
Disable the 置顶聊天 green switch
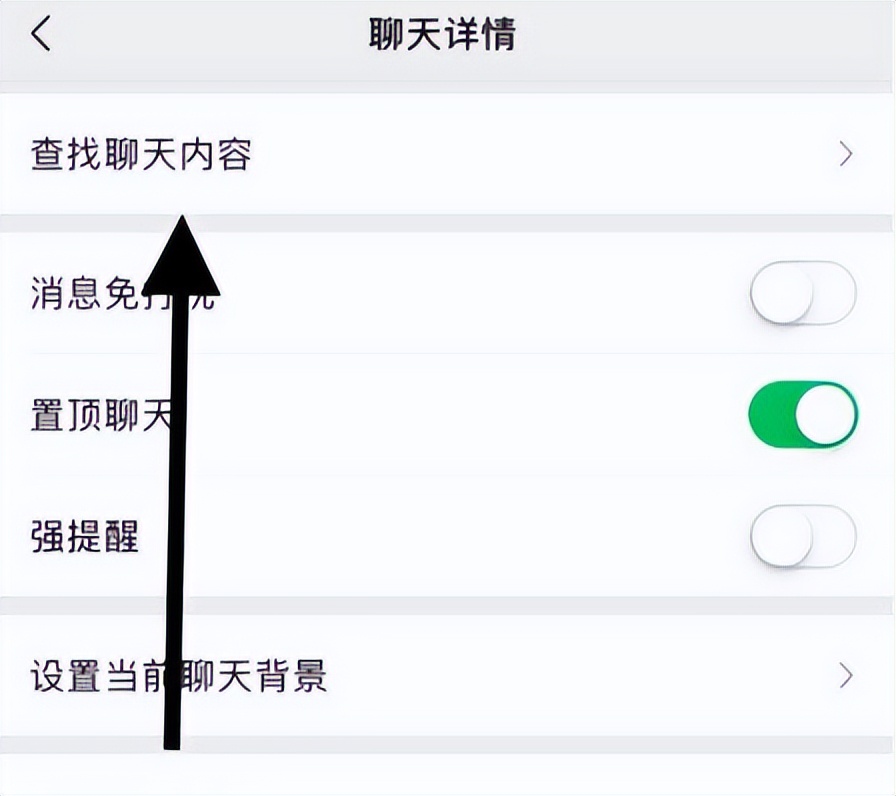(801, 413)
